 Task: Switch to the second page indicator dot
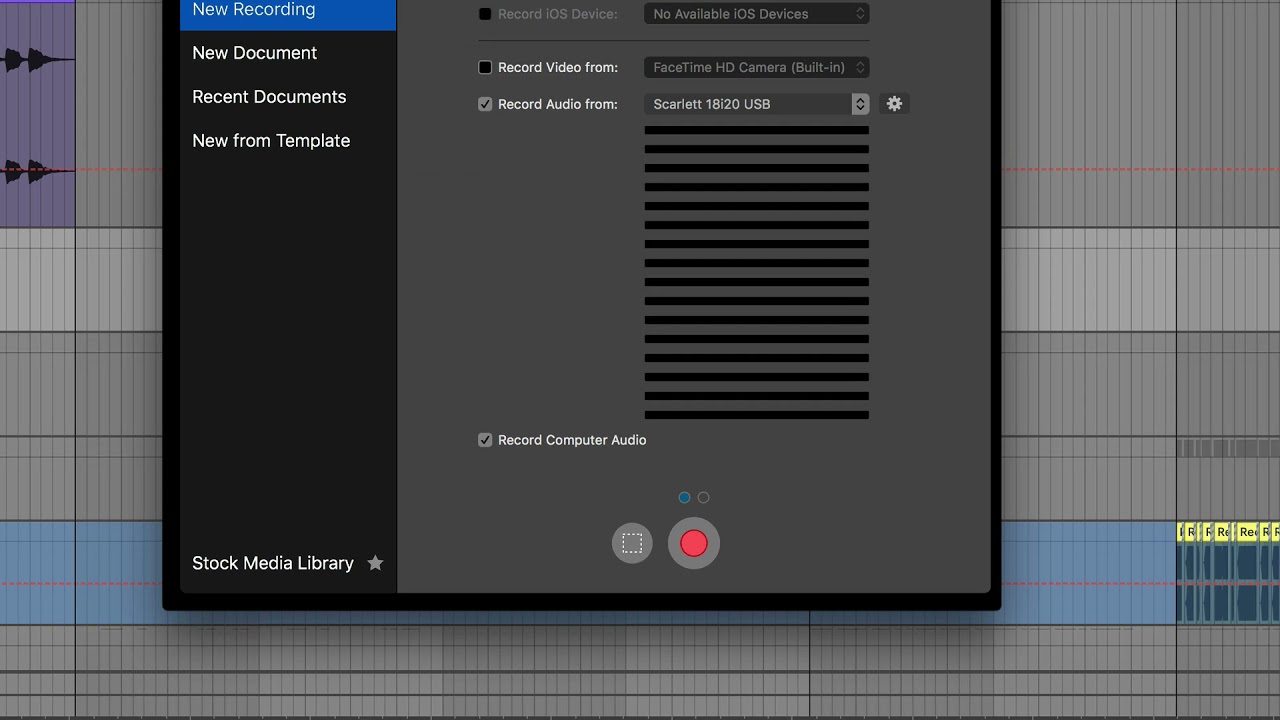tap(703, 497)
